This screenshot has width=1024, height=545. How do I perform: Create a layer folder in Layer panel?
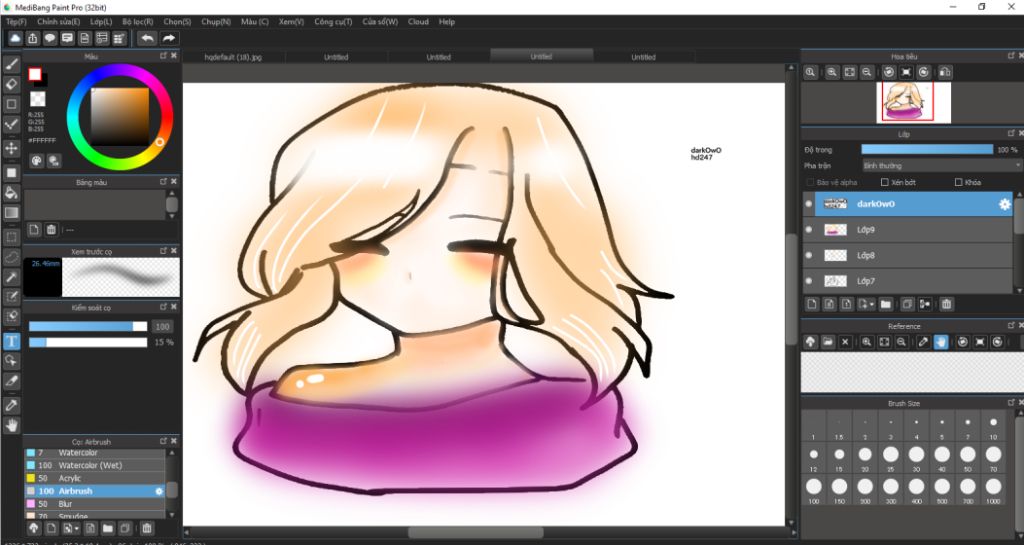click(886, 304)
